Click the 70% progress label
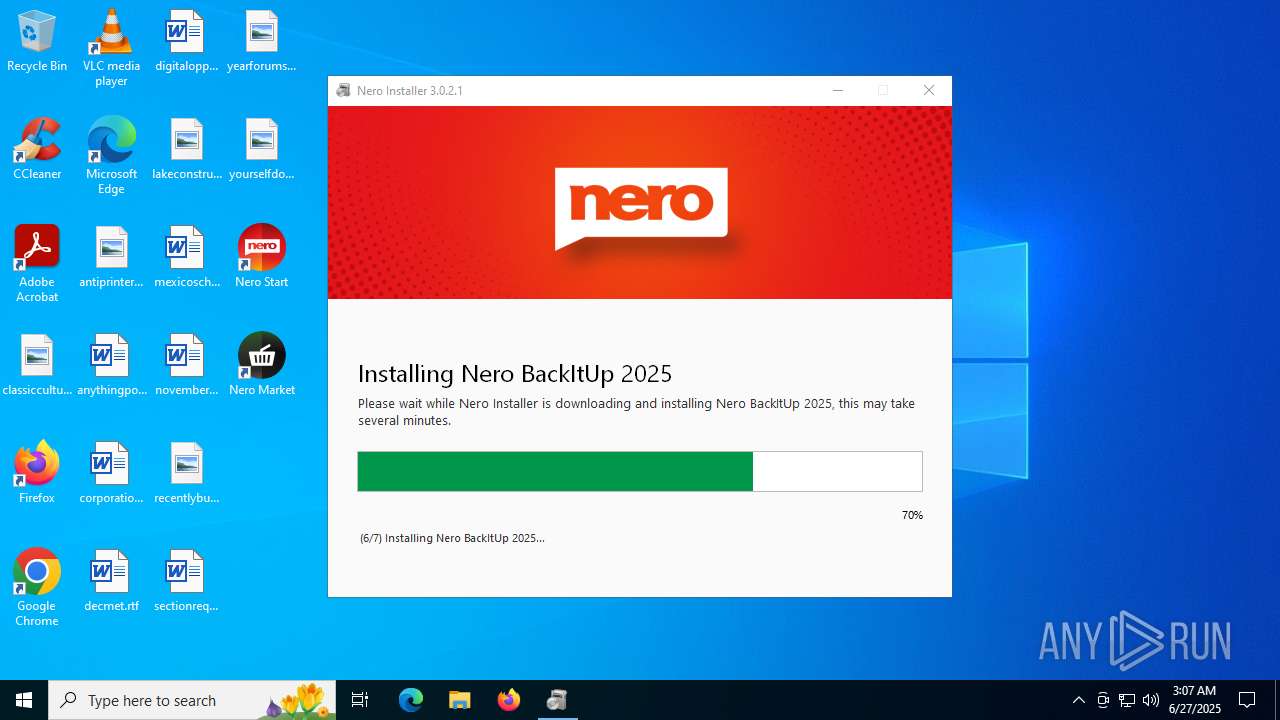The width and height of the screenshot is (1280, 720). tap(912, 515)
